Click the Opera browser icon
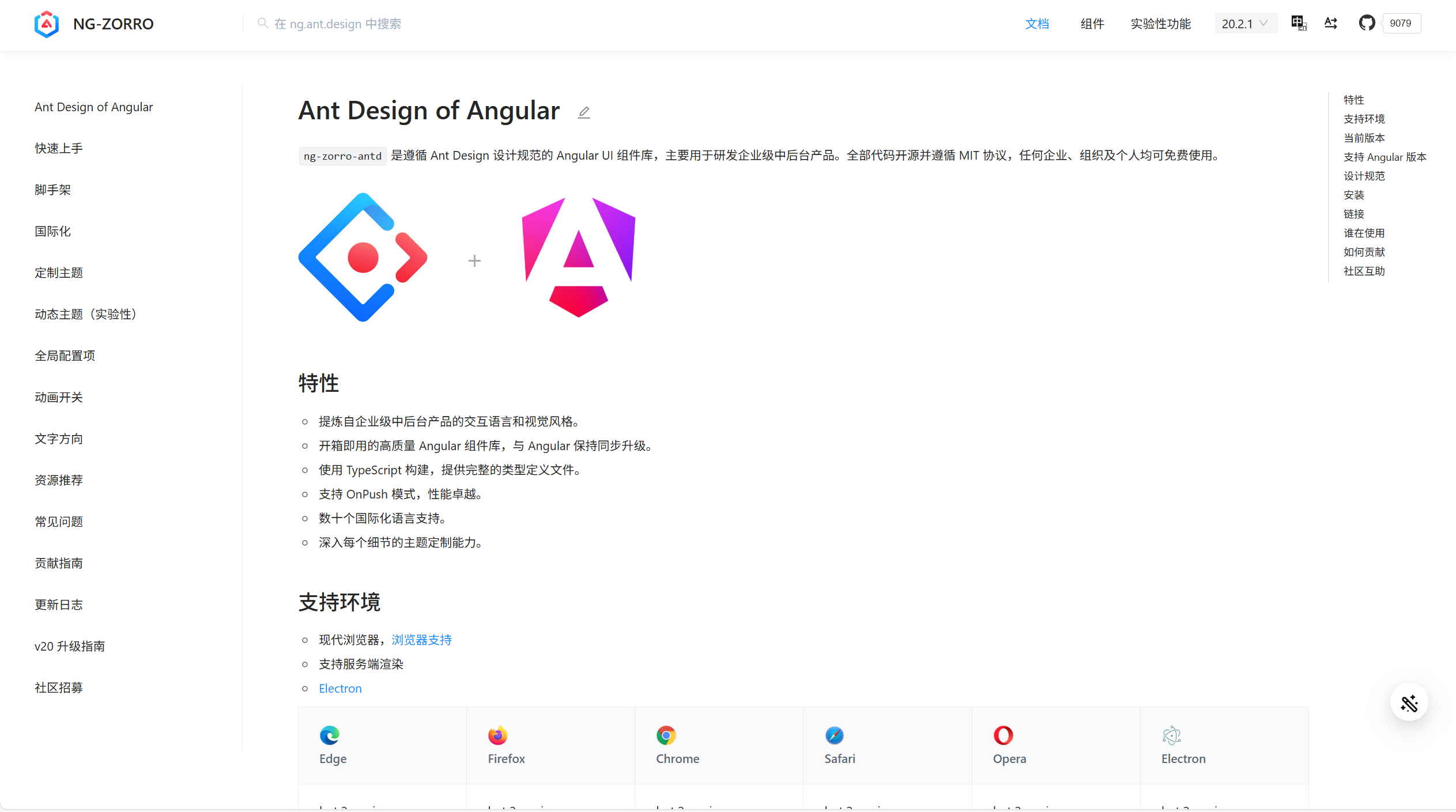Image resolution: width=1456 pixels, height=812 pixels. (x=1003, y=735)
